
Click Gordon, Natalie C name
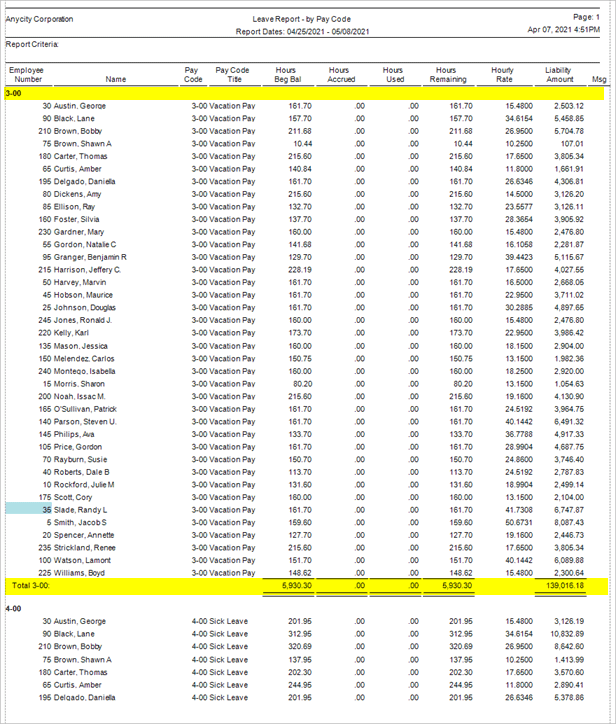click(x=85, y=244)
